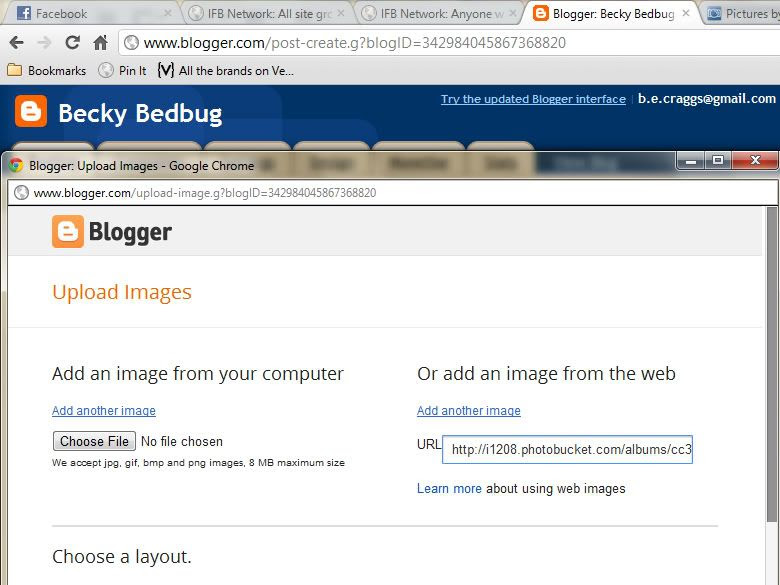Switch to the Pictures tab
The image size is (780, 585).
(742, 13)
